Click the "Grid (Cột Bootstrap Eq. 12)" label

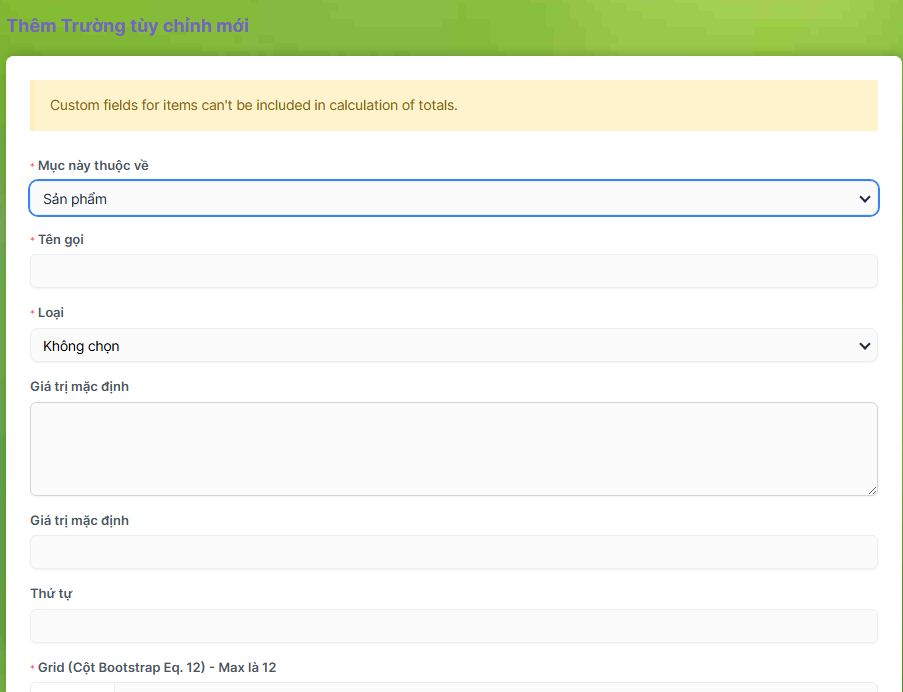pyautogui.click(x=156, y=667)
